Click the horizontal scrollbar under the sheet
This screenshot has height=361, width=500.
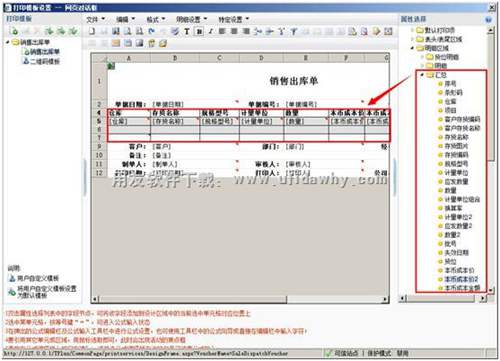point(240,299)
